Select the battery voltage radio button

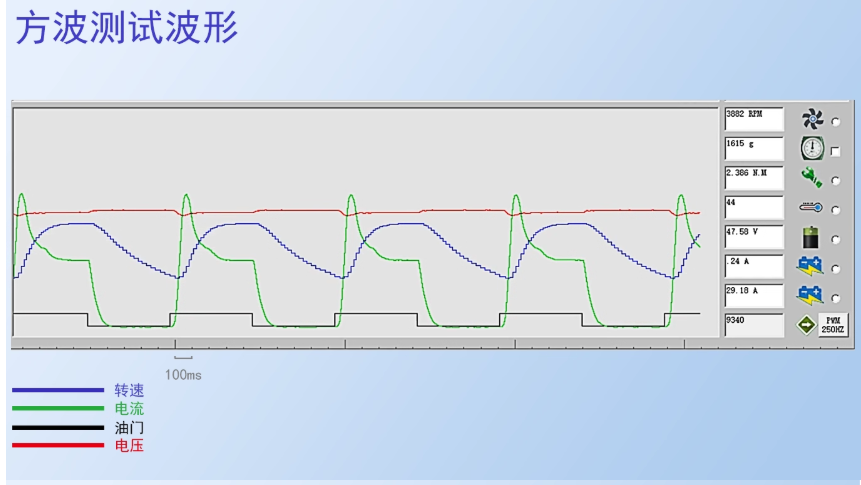click(836, 240)
